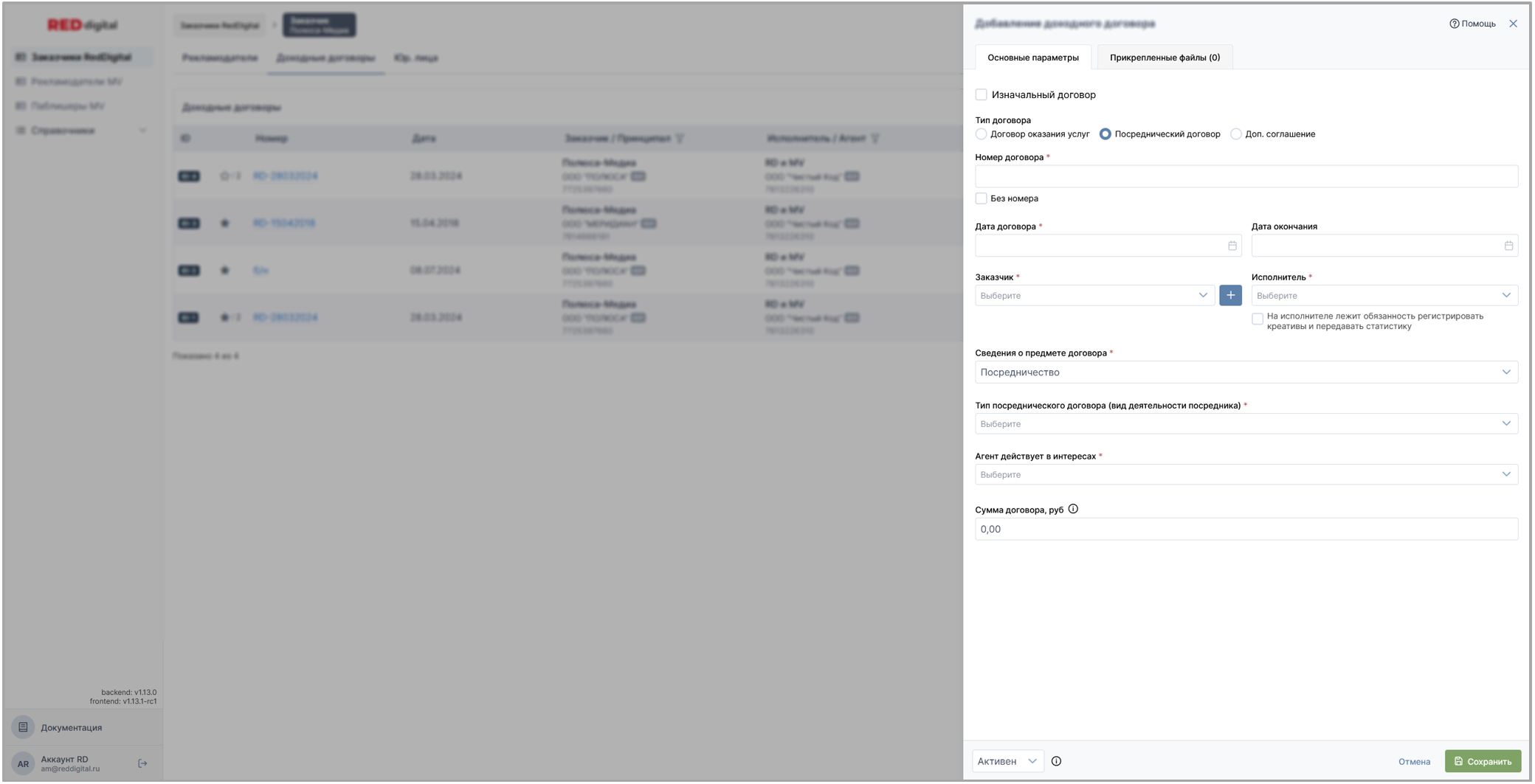Focus the Номер договора input field
The height and width of the screenshot is (784, 1535).
[x=1246, y=176]
